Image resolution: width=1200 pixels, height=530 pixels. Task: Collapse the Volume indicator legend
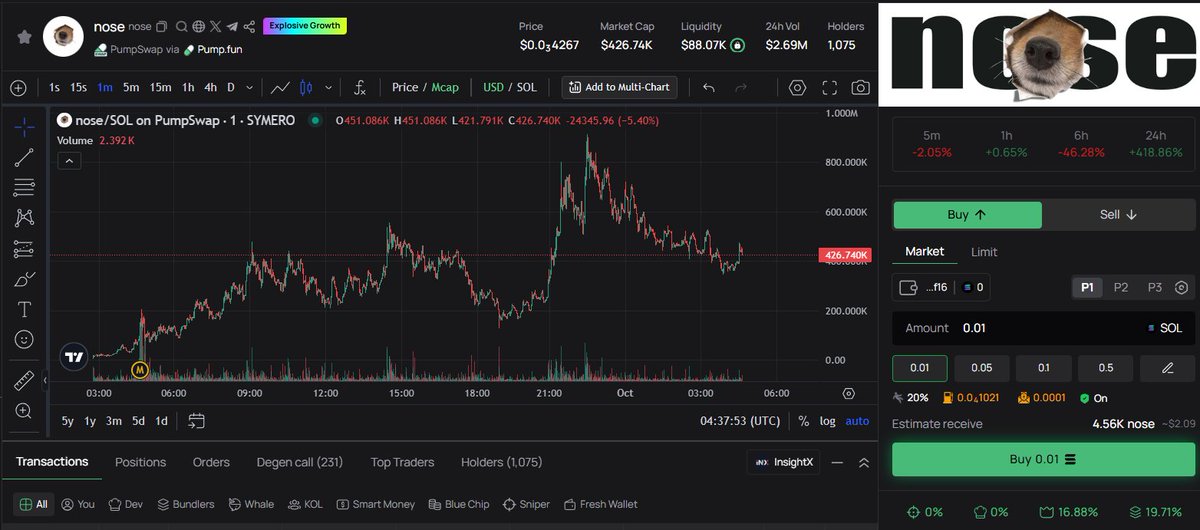tap(69, 160)
